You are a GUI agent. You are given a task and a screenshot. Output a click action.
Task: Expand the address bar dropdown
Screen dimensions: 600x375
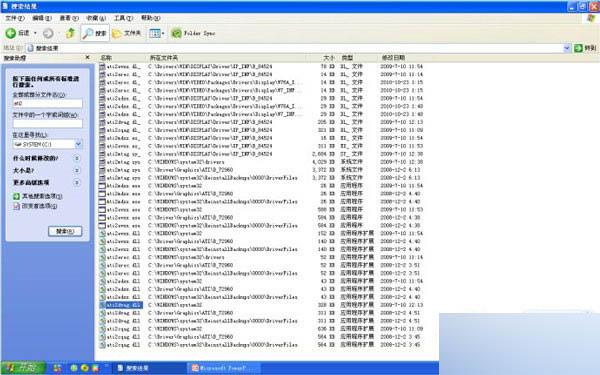[x=566, y=48]
